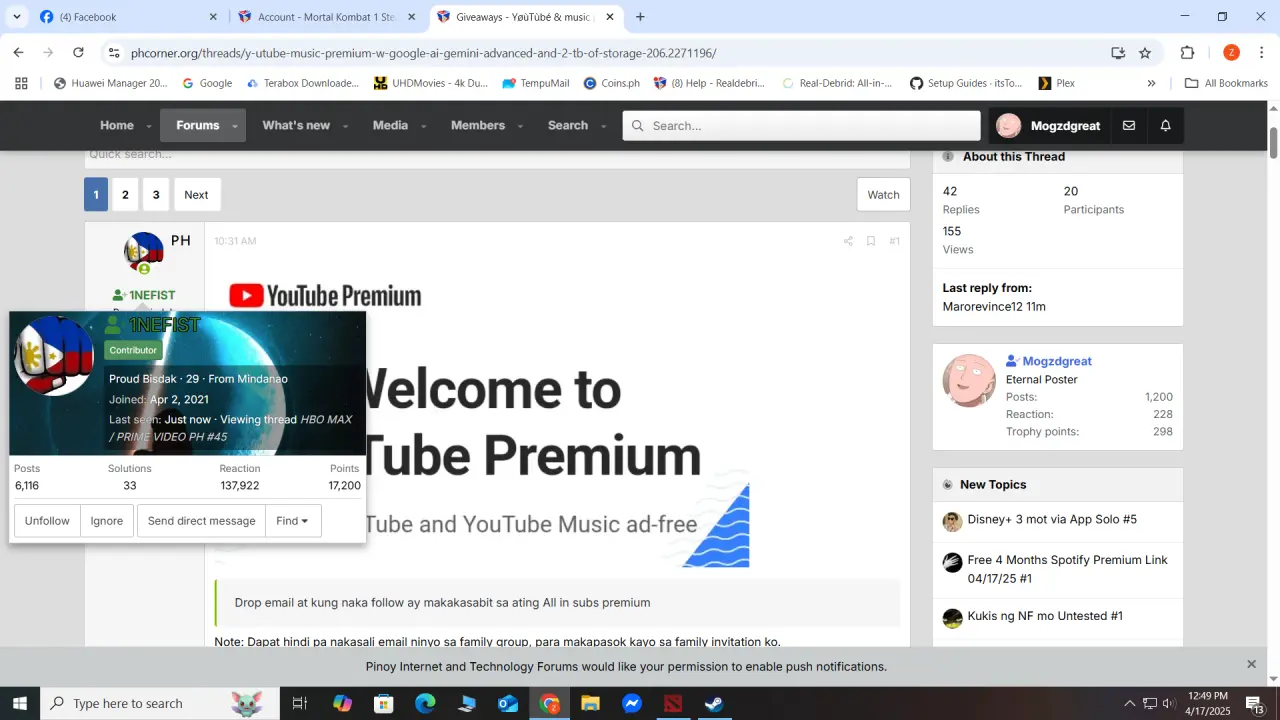The width and height of the screenshot is (1280, 720).
Task: Open the Find dropdown in profile card
Action: click(x=293, y=521)
